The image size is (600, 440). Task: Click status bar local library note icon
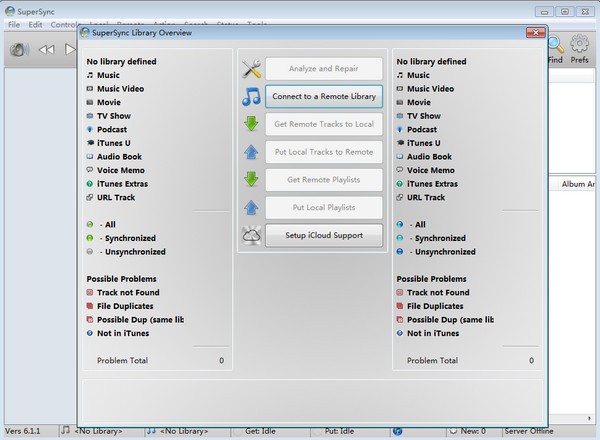[65, 430]
